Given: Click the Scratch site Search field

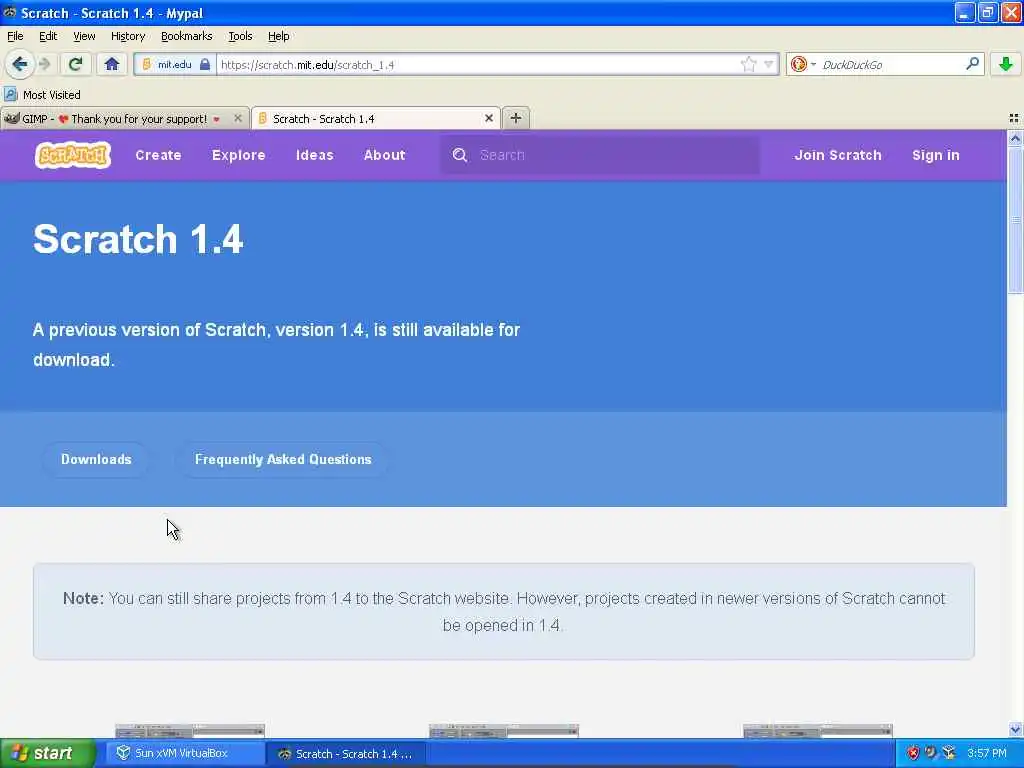Looking at the screenshot, I should pos(600,155).
